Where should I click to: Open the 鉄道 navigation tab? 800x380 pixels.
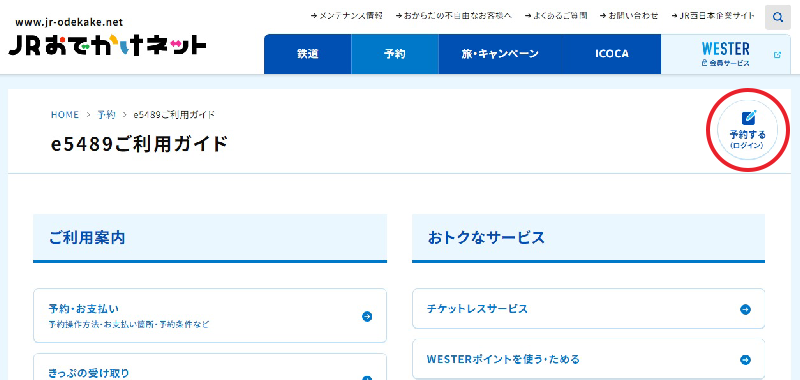click(308, 54)
